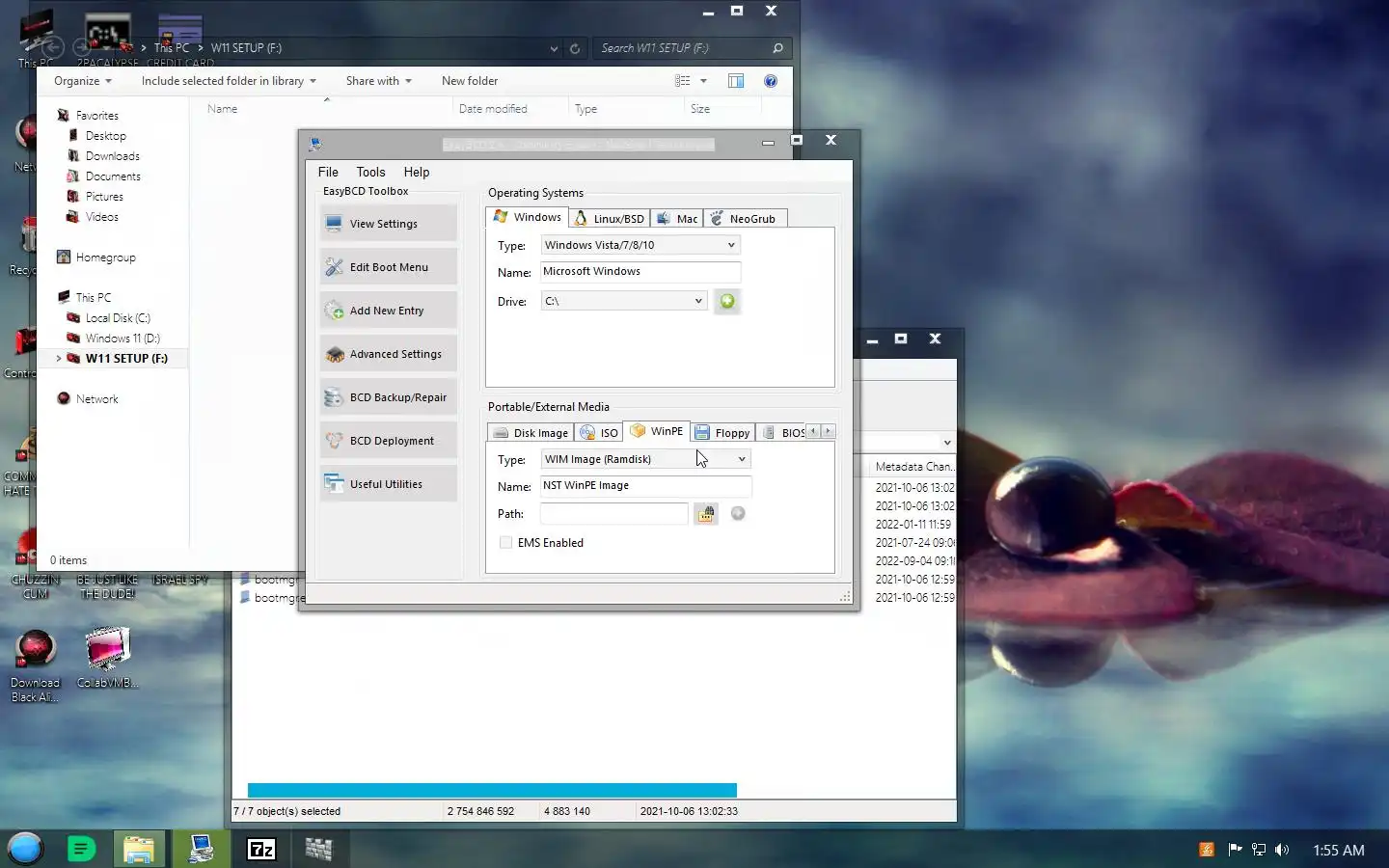Open address bar history dropdown in Explorer
The width and height of the screenshot is (1389, 868).
click(x=554, y=48)
